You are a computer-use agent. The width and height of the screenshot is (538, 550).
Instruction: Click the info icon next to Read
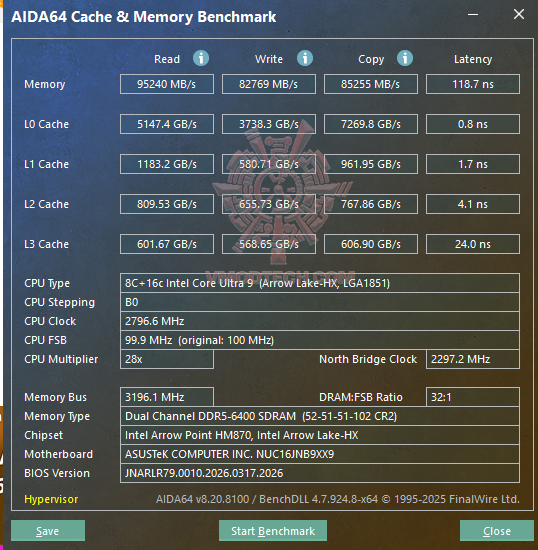coord(201,58)
